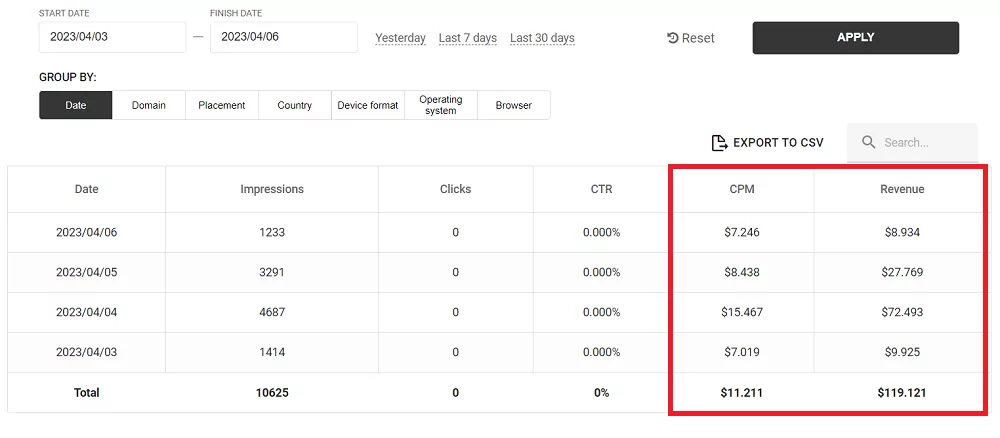Group results by Browser

pos(514,105)
